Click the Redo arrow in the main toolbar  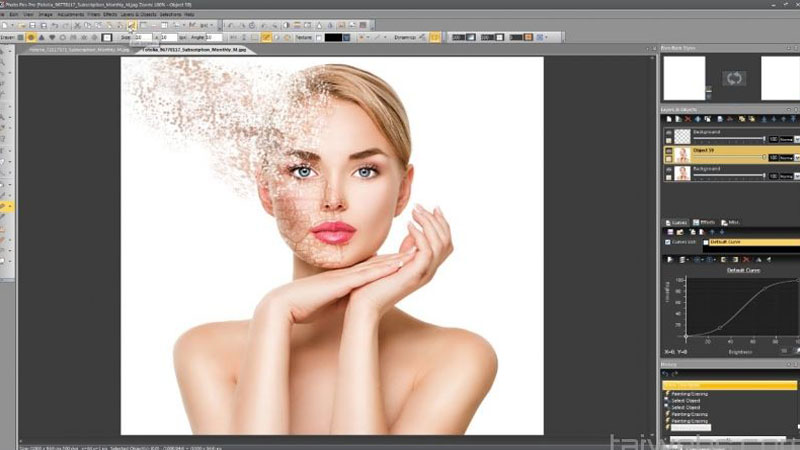(x=65, y=25)
